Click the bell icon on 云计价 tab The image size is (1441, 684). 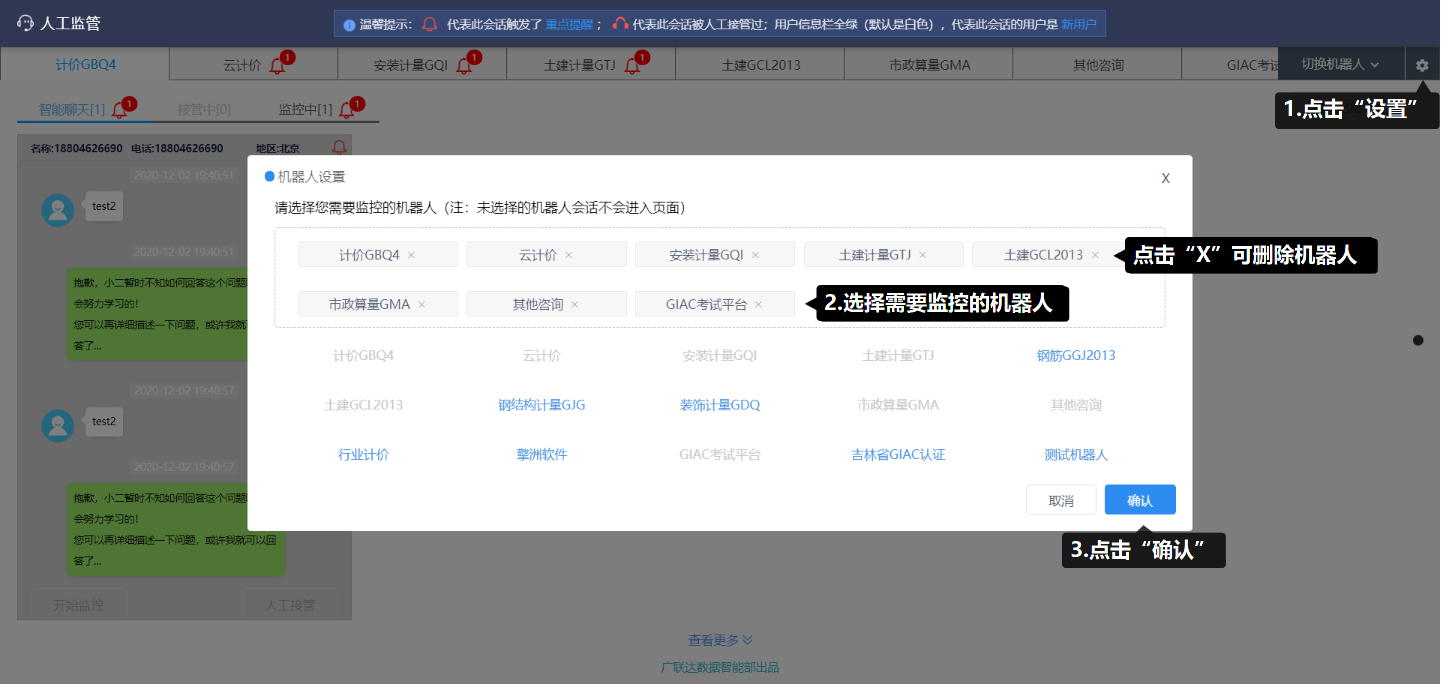[x=278, y=66]
